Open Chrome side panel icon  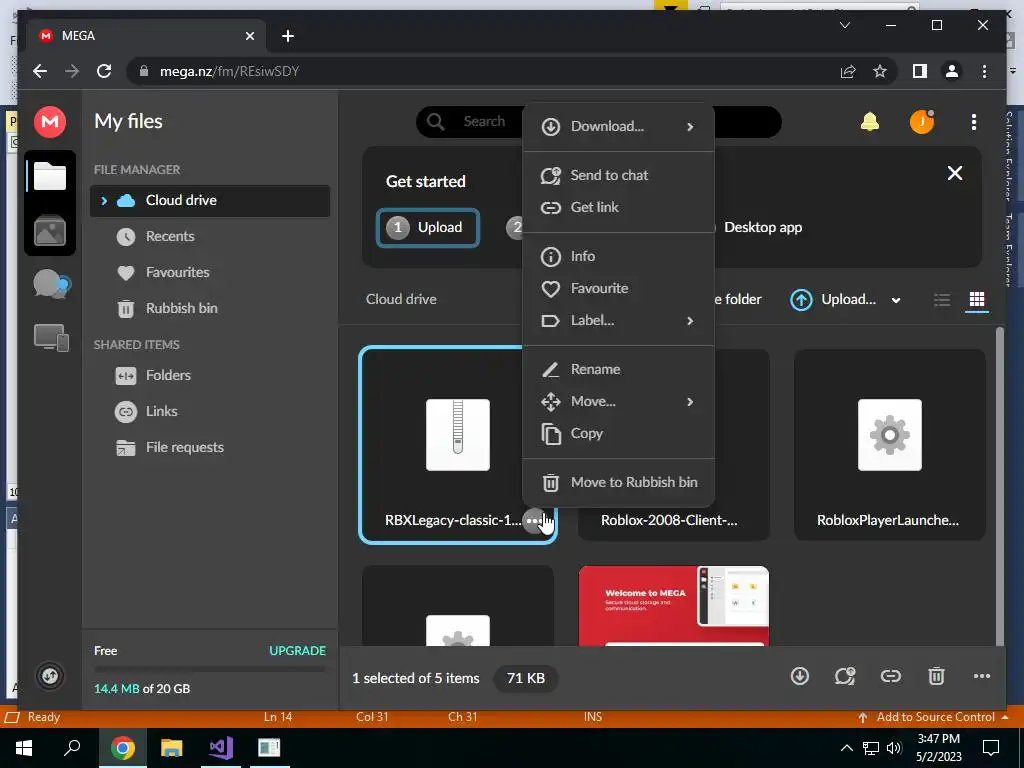(x=920, y=71)
